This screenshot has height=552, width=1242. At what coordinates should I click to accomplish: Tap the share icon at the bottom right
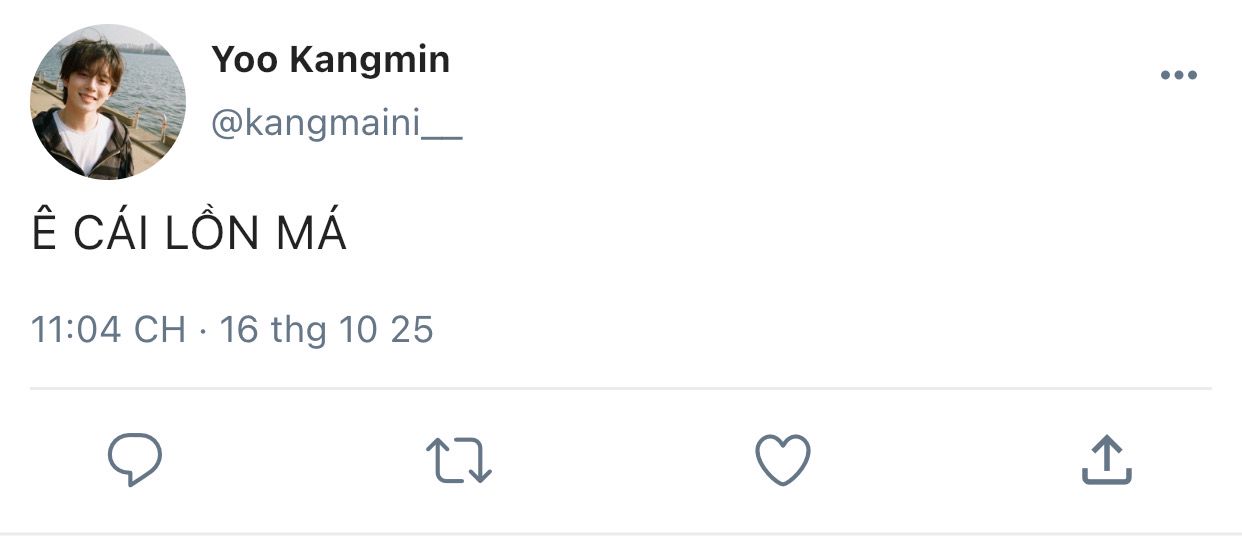coord(1106,461)
